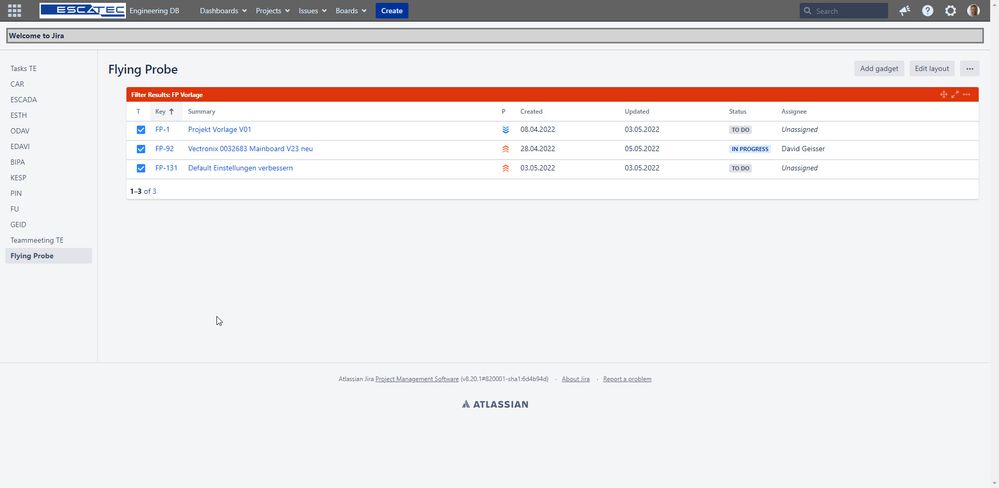Click the Filter Results: FP Vorlage title
This screenshot has width=999, height=488.
(x=167, y=94)
